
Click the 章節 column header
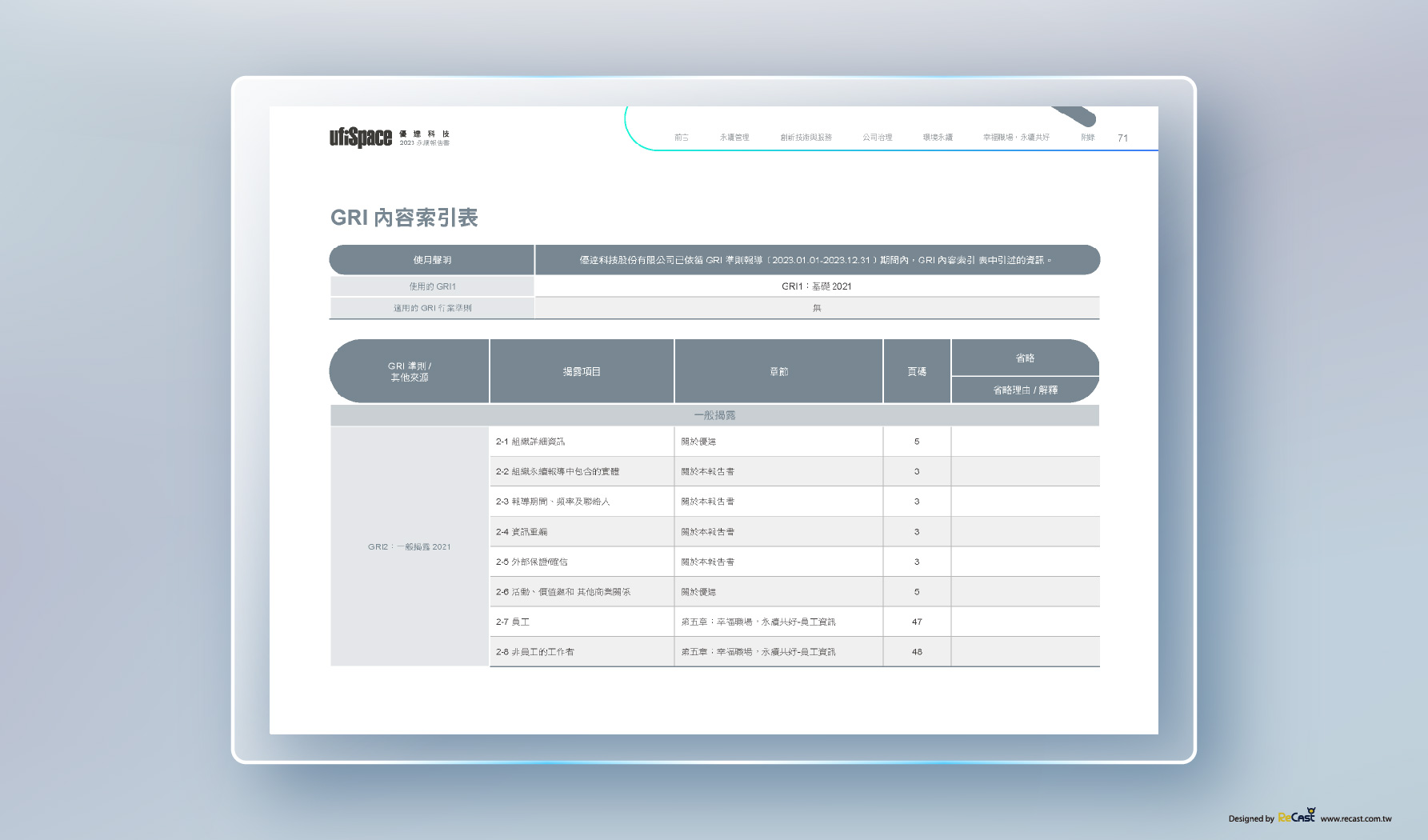pyautogui.click(x=779, y=371)
